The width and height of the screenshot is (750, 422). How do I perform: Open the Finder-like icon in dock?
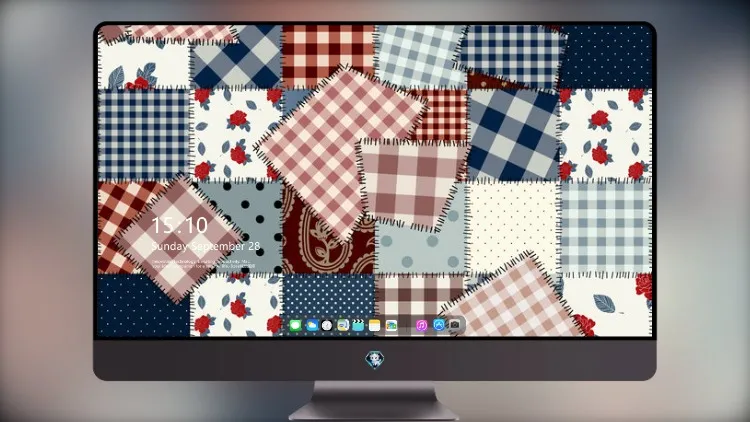[342, 325]
